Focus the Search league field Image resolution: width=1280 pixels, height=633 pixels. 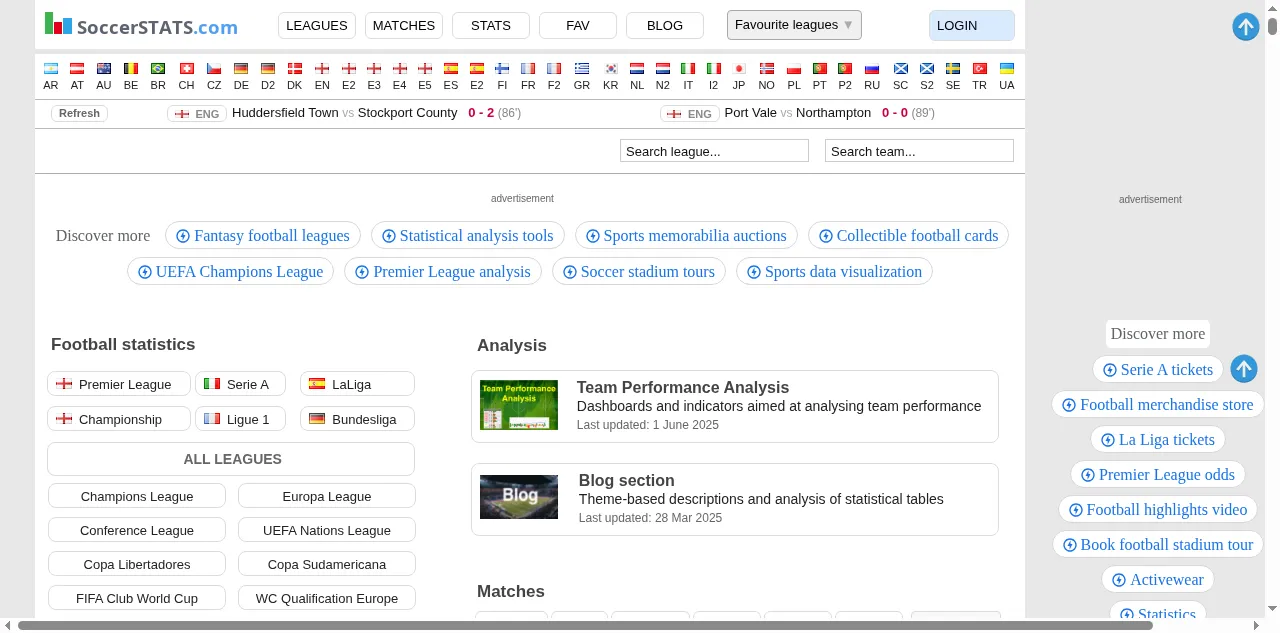714,151
